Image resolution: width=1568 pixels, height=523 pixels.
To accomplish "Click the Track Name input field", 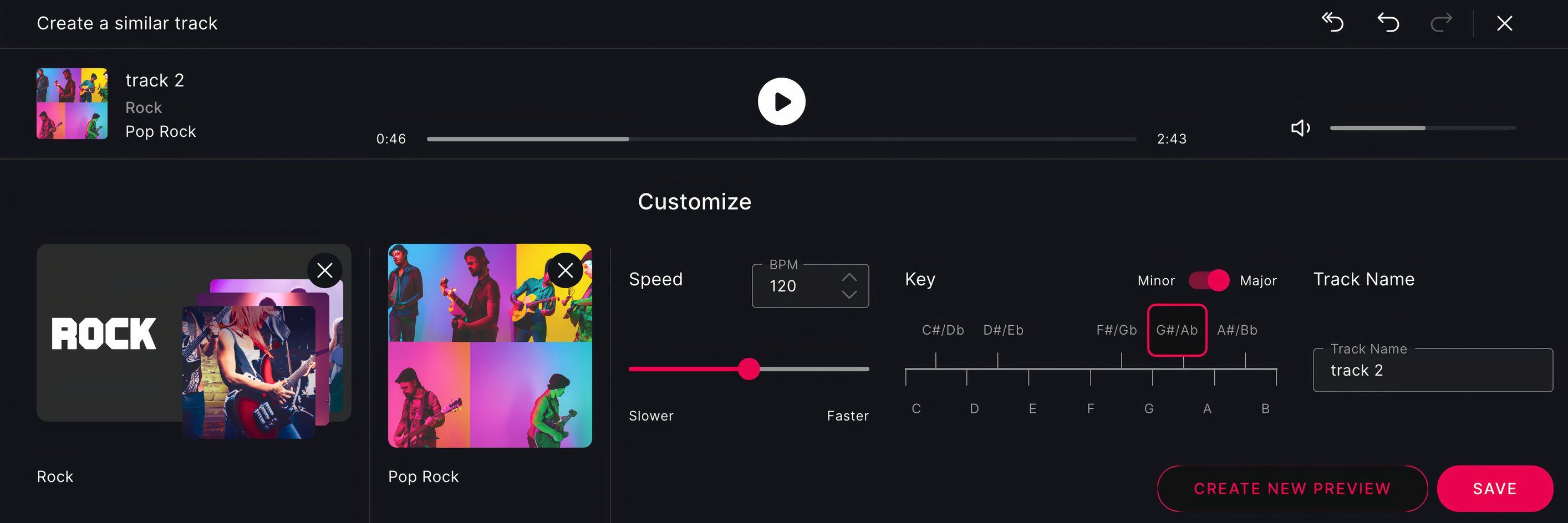I will click(x=1432, y=370).
